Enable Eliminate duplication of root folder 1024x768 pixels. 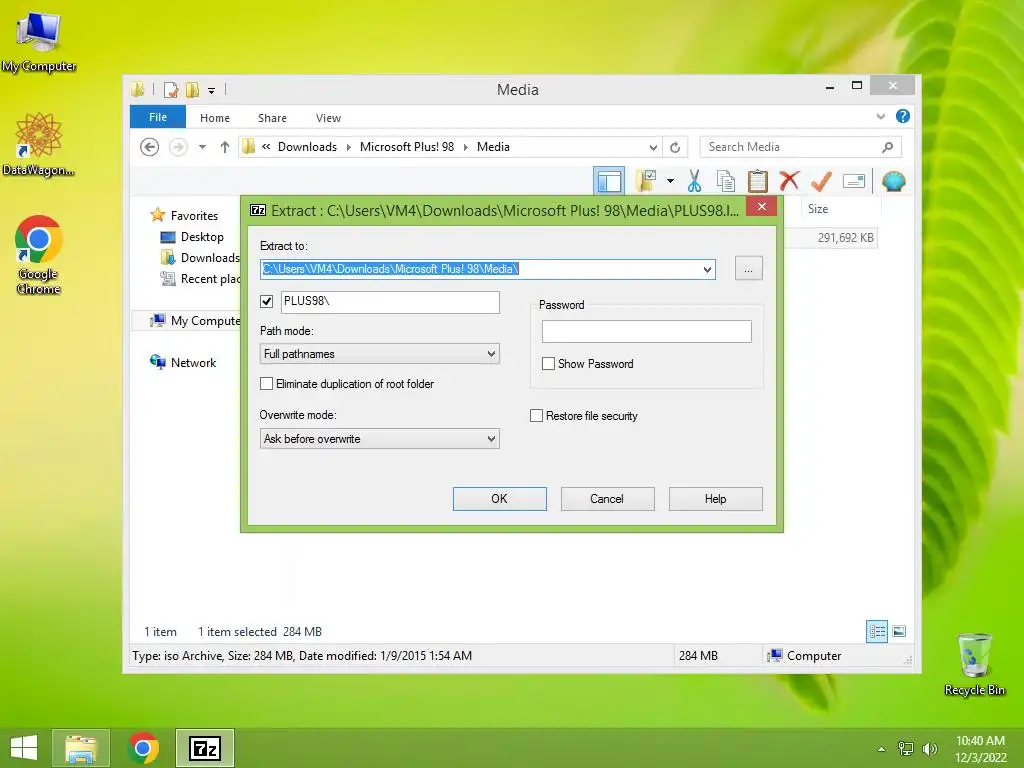click(x=266, y=383)
